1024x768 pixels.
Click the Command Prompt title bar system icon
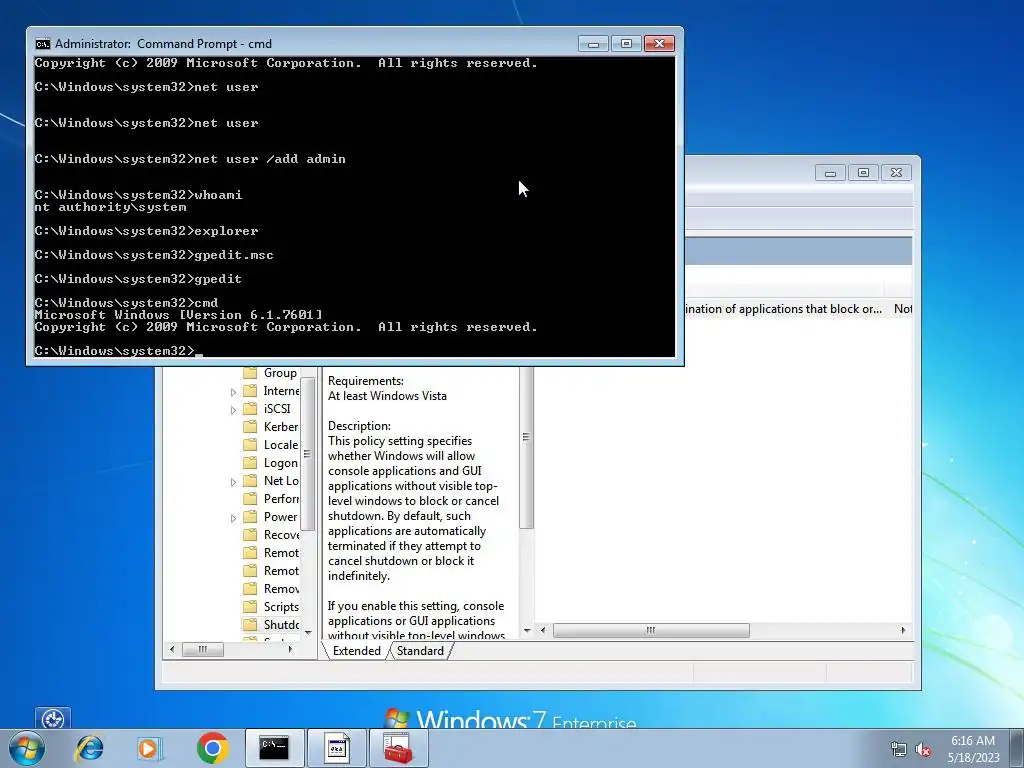pyautogui.click(x=42, y=44)
